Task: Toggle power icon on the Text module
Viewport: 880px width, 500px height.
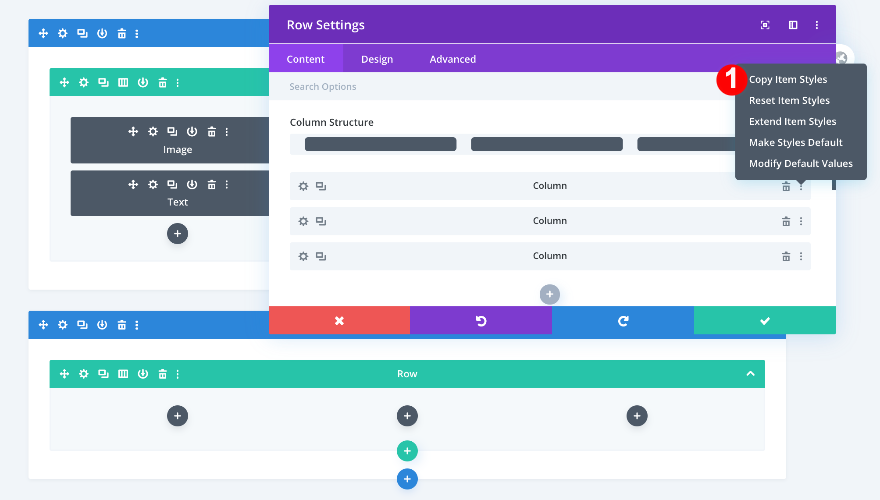Action: [192, 185]
